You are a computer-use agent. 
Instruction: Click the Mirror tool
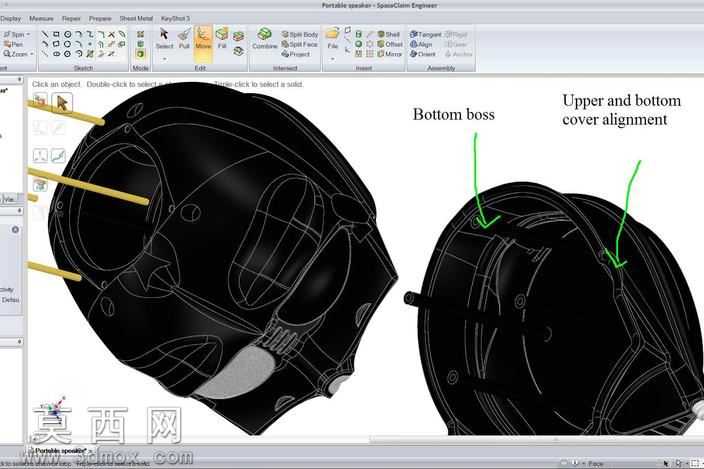tap(390, 54)
